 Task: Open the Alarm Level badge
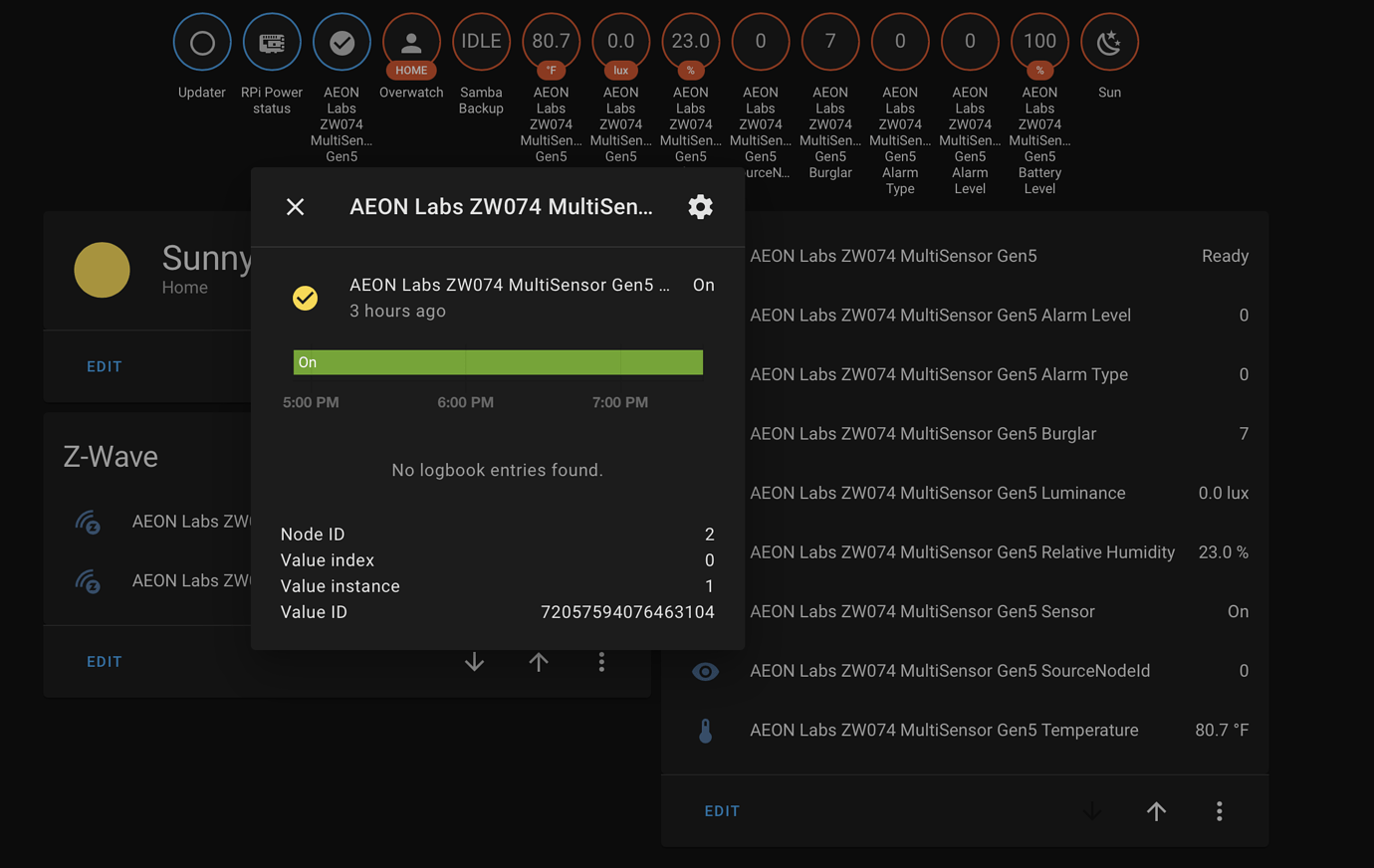(970, 43)
